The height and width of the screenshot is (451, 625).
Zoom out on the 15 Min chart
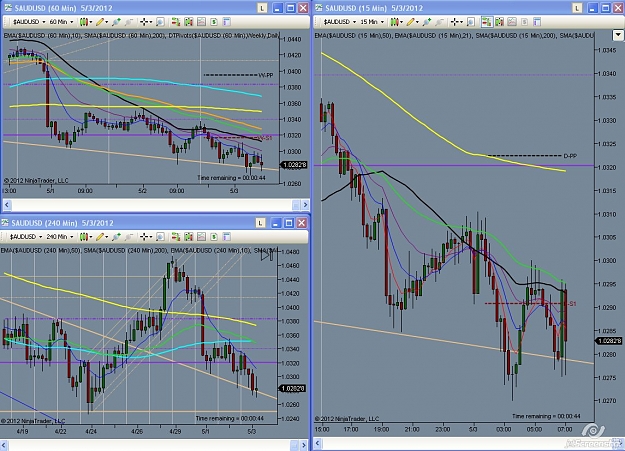439,22
